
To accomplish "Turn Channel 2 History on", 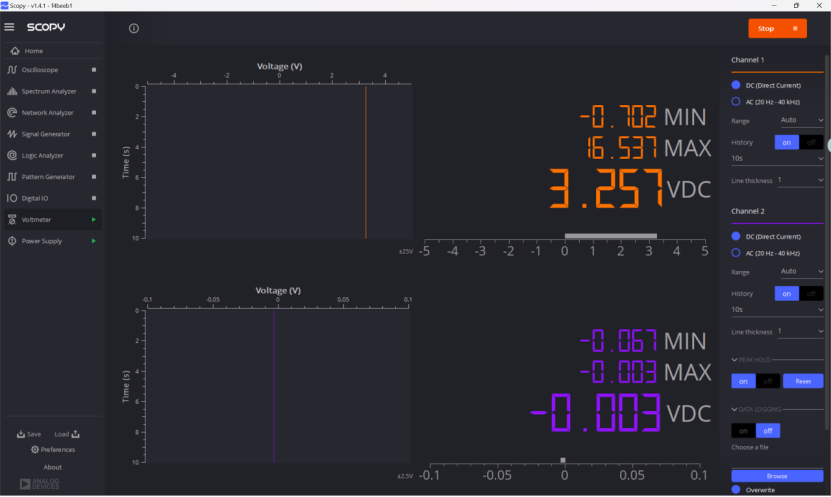I will pos(786,294).
